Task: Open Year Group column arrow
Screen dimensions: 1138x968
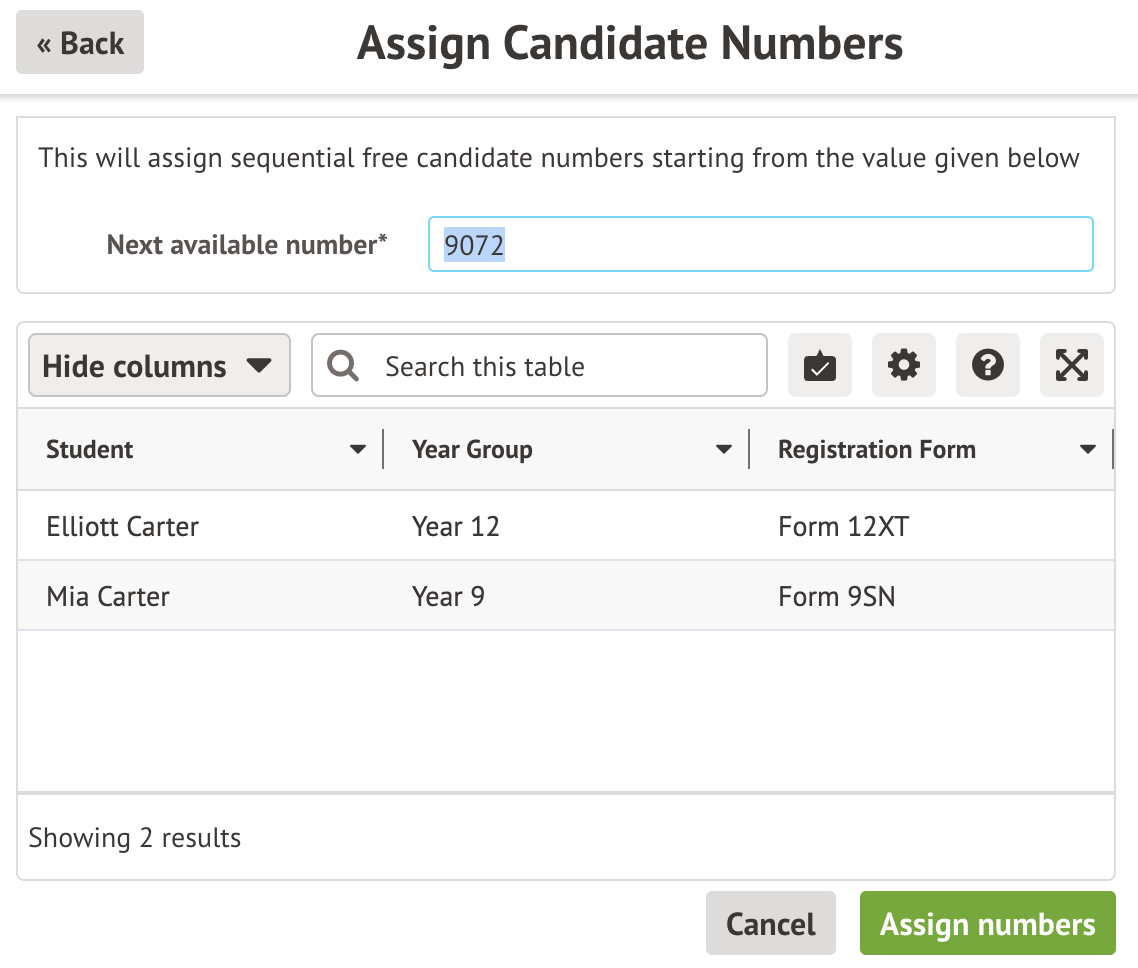Action: [x=724, y=450]
